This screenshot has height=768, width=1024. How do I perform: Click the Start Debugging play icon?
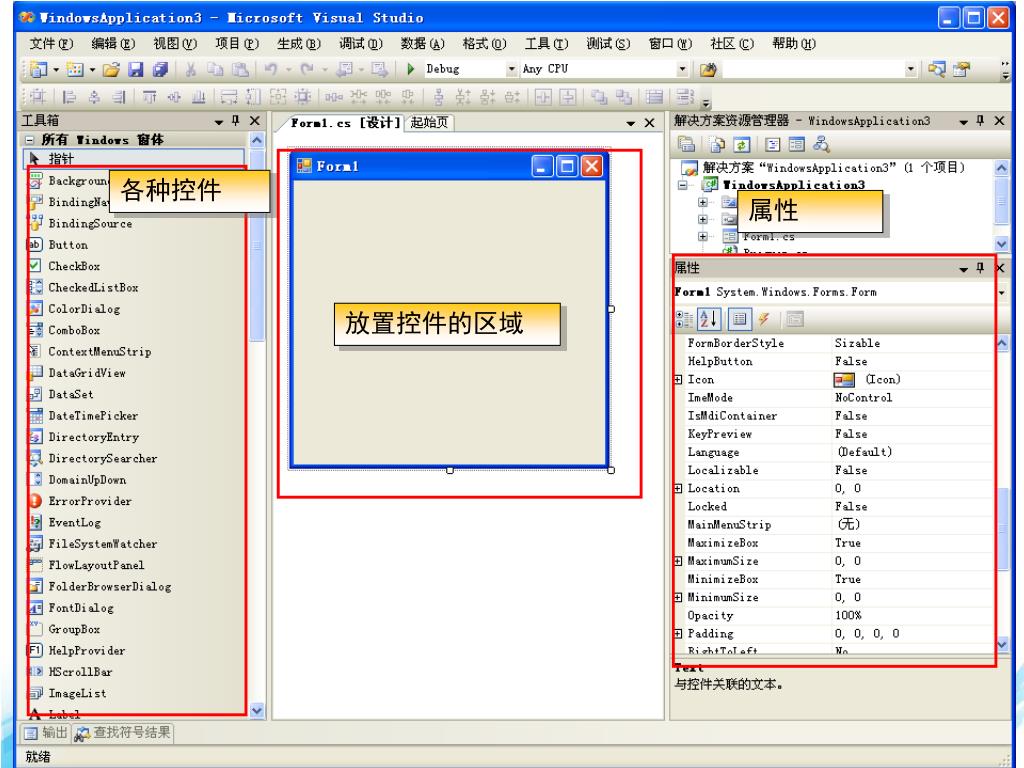click(x=411, y=69)
